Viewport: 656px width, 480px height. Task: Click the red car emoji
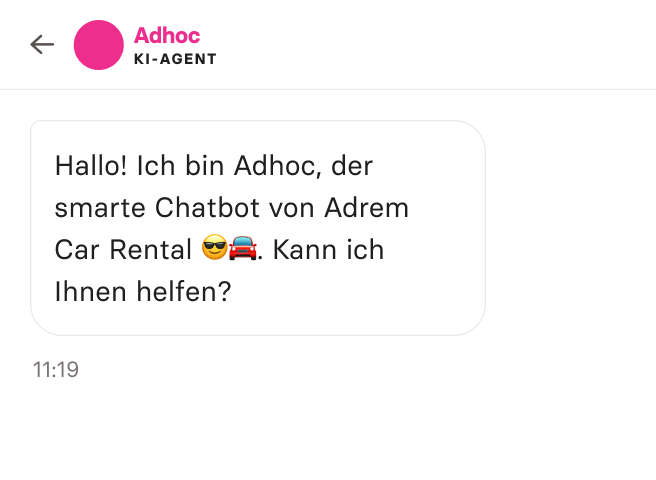coord(243,248)
